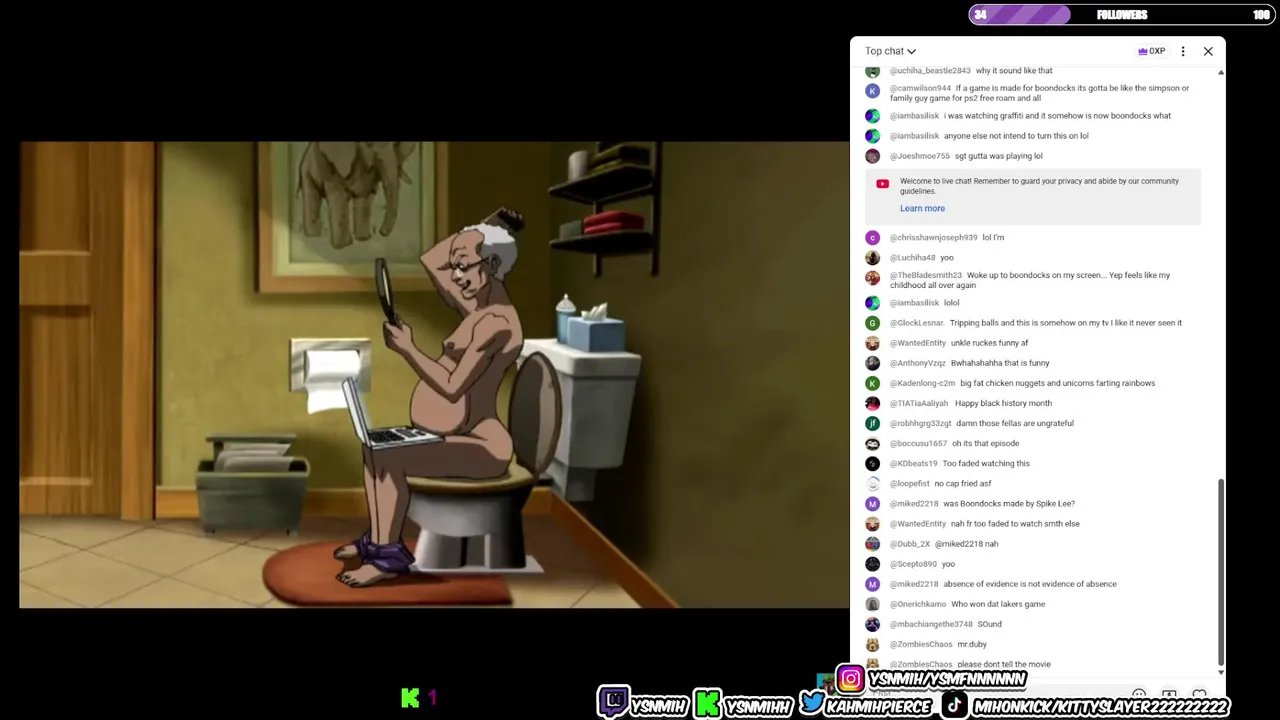Click 'i was watching graffiti' message
The width and height of the screenshot is (1280, 720).
click(1057, 116)
